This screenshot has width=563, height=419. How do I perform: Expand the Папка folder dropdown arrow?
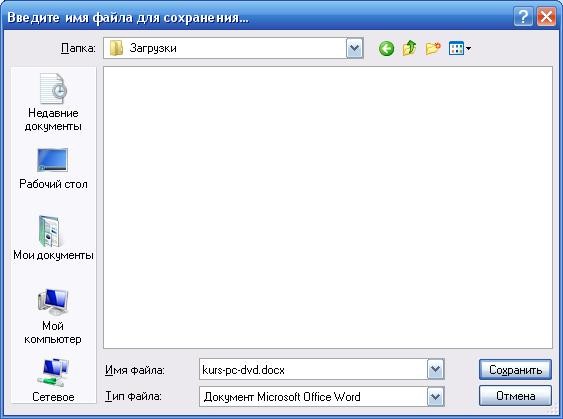tap(355, 48)
